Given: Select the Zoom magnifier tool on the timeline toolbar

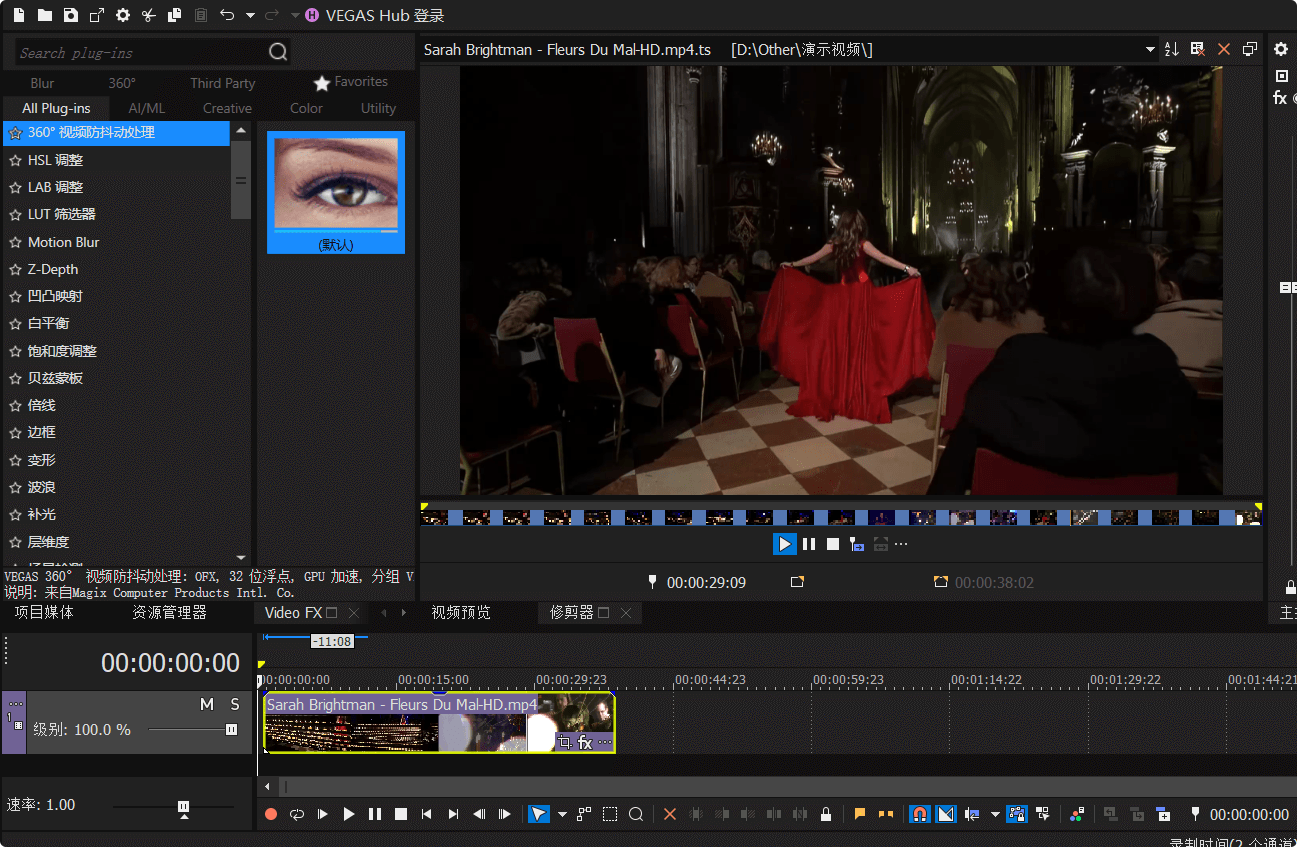Looking at the screenshot, I should [635, 814].
